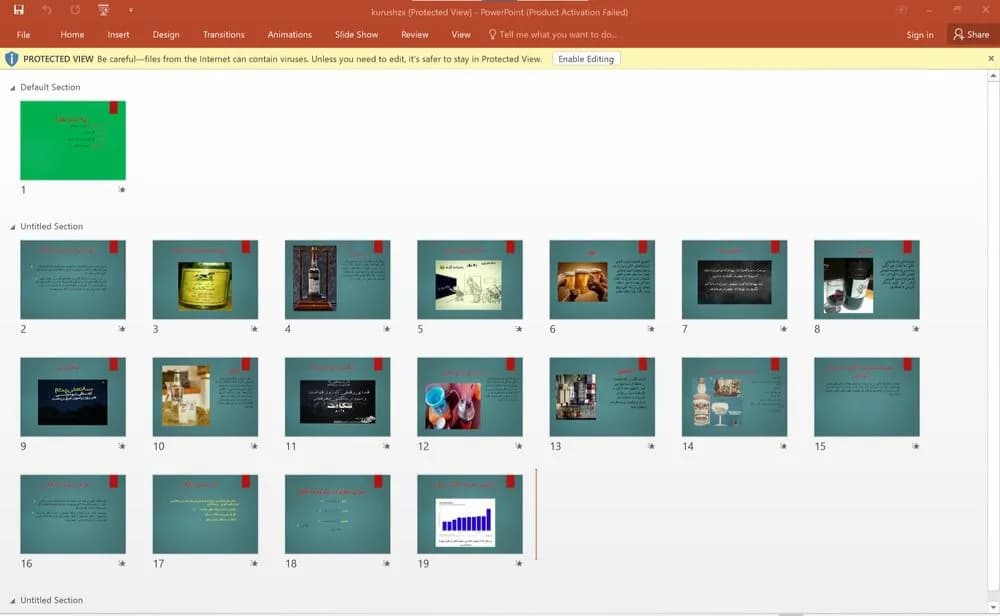Click the star icon beneath slide 18
This screenshot has height=616, width=1000.
point(386,564)
